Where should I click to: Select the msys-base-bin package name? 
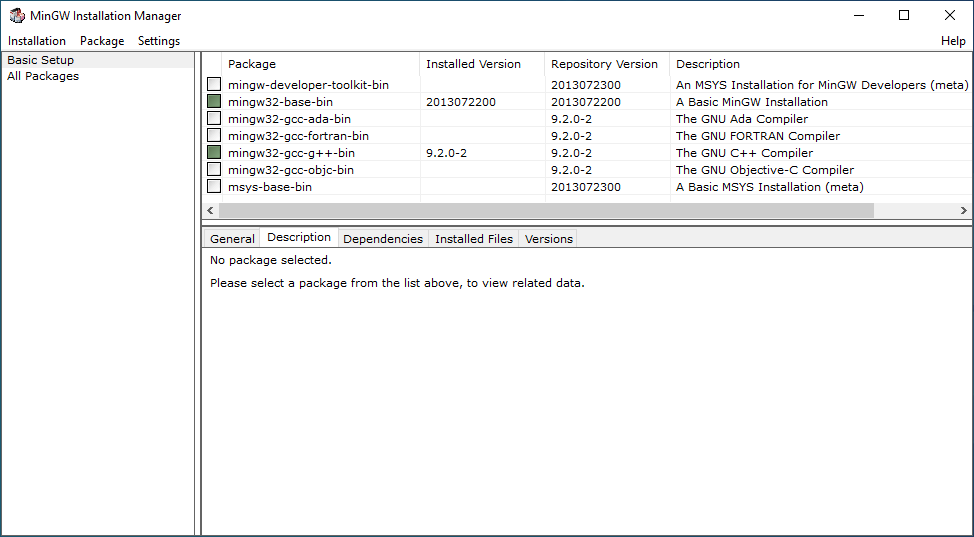270,186
